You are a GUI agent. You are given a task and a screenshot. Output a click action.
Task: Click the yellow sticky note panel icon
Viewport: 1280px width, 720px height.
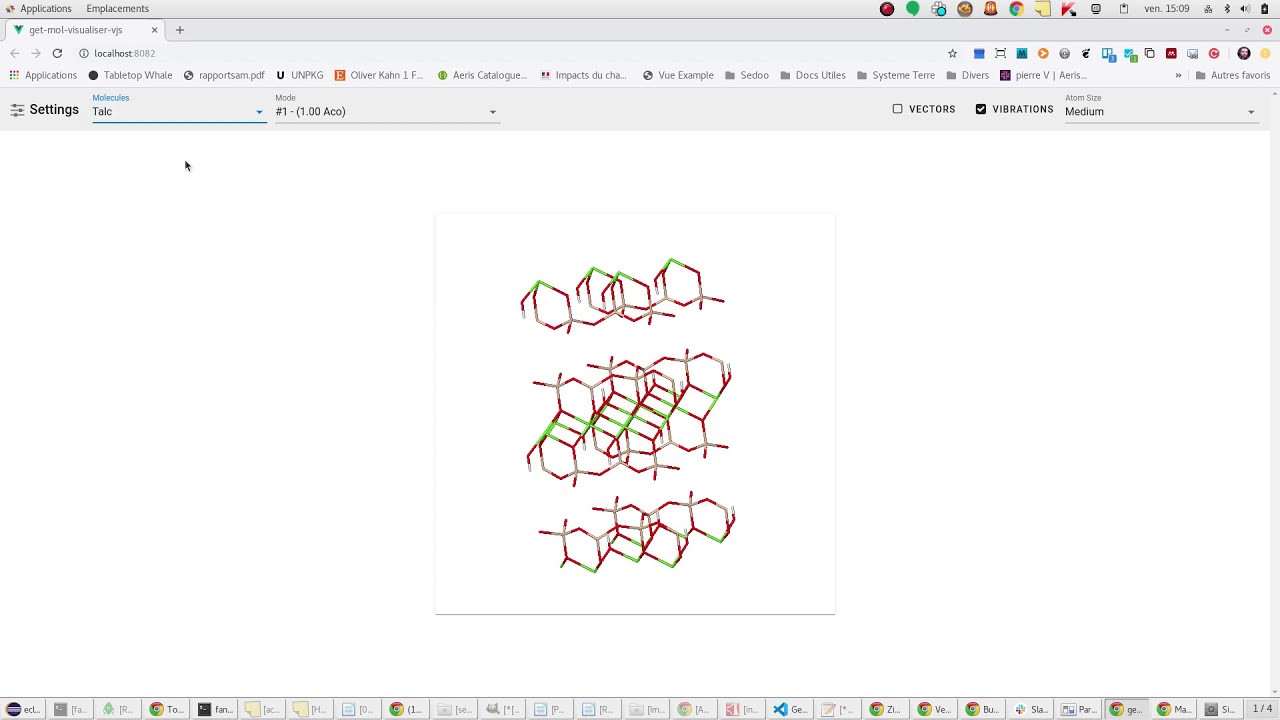tap(1042, 9)
